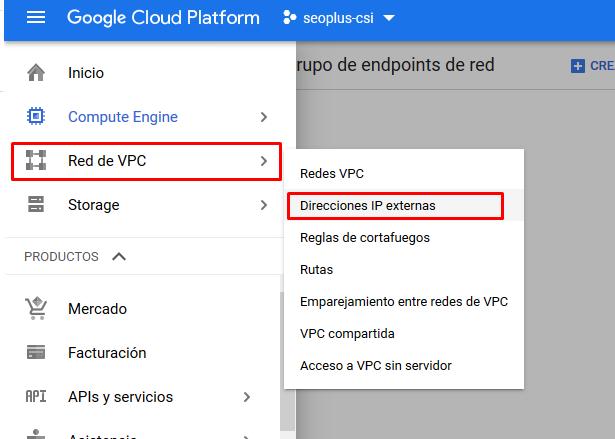Click the Compute Engine chip icon
The width and height of the screenshot is (615, 439).
tap(36, 117)
